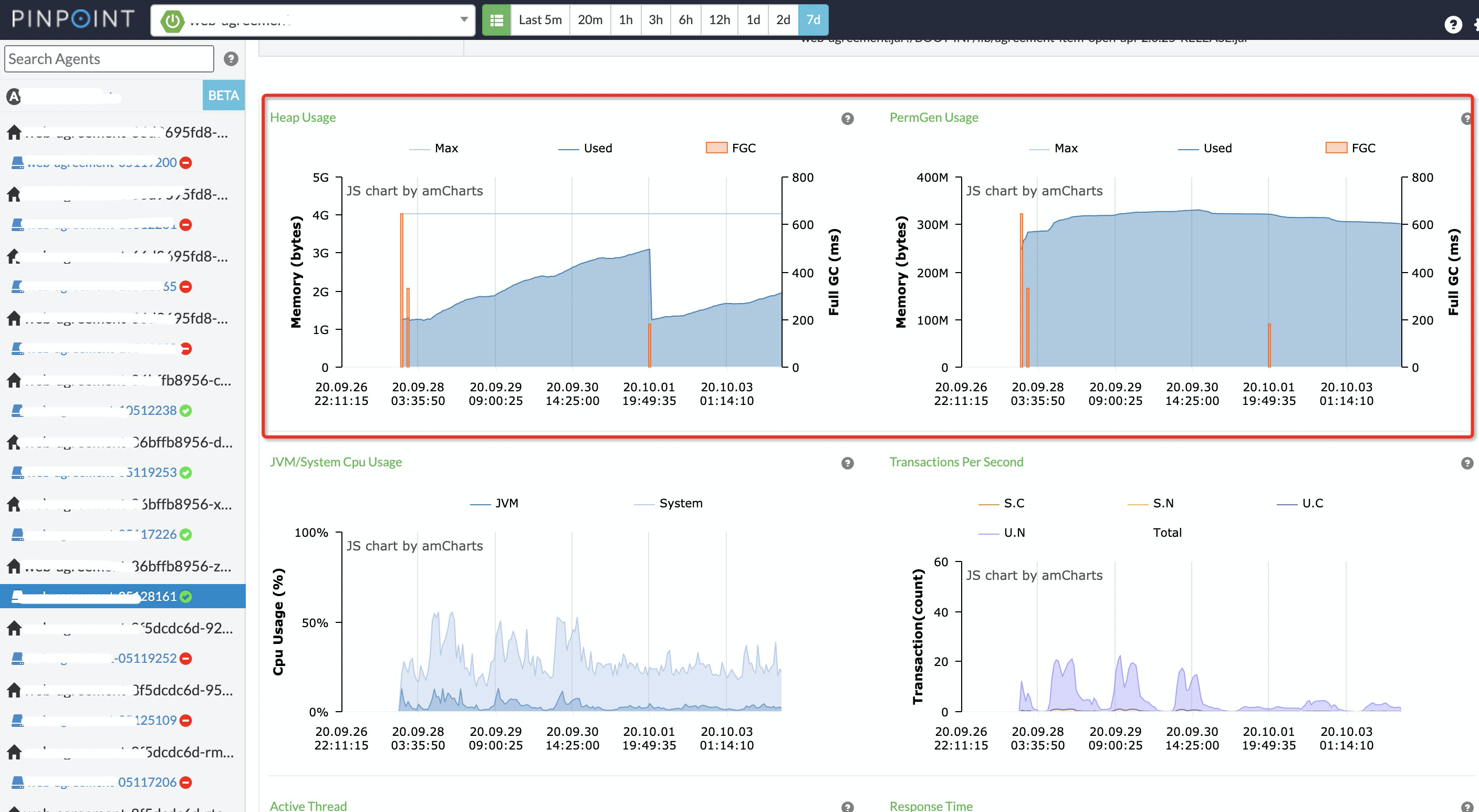Click the BETA button
This screenshot has width=1479, height=812.
pos(223,95)
